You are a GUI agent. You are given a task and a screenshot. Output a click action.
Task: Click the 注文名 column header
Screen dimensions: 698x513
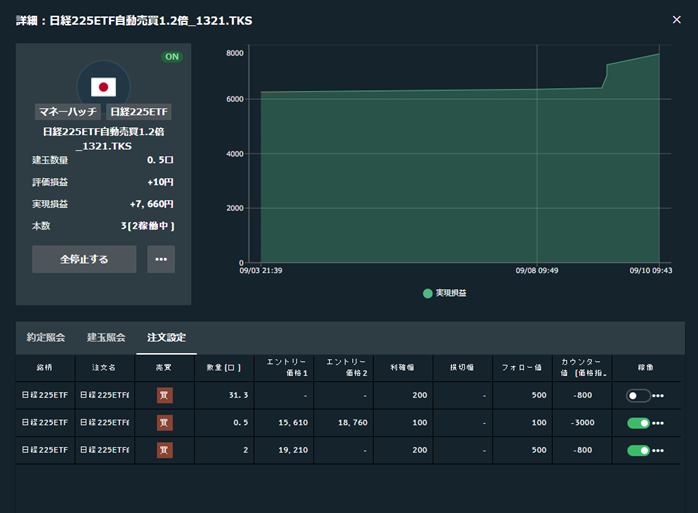click(x=104, y=367)
